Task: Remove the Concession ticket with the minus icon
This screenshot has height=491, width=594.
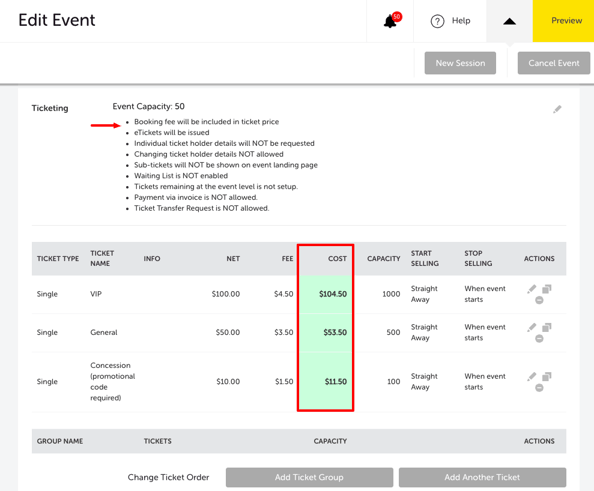Action: tap(539, 388)
